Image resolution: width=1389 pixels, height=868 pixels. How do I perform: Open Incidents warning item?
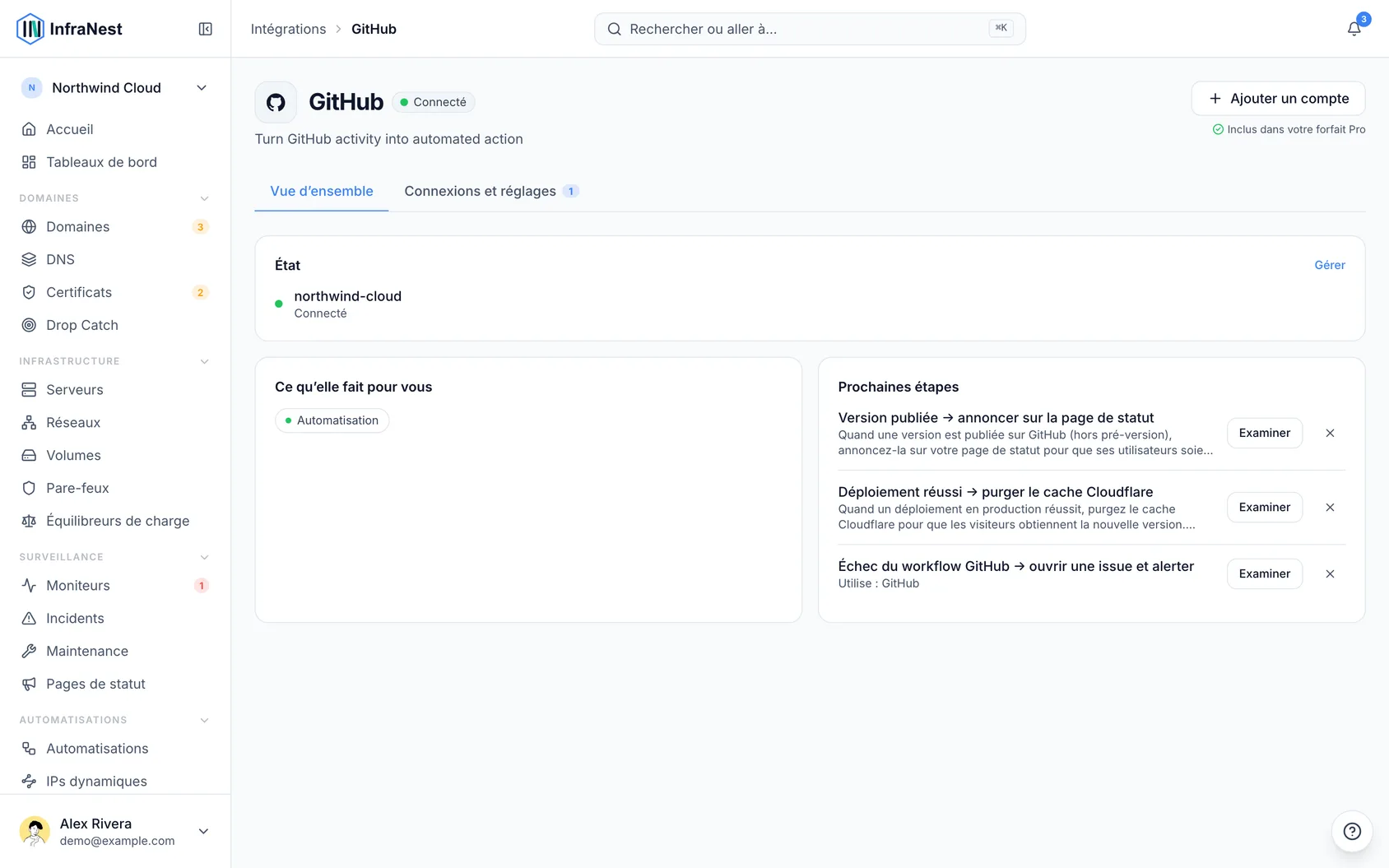[115, 618]
